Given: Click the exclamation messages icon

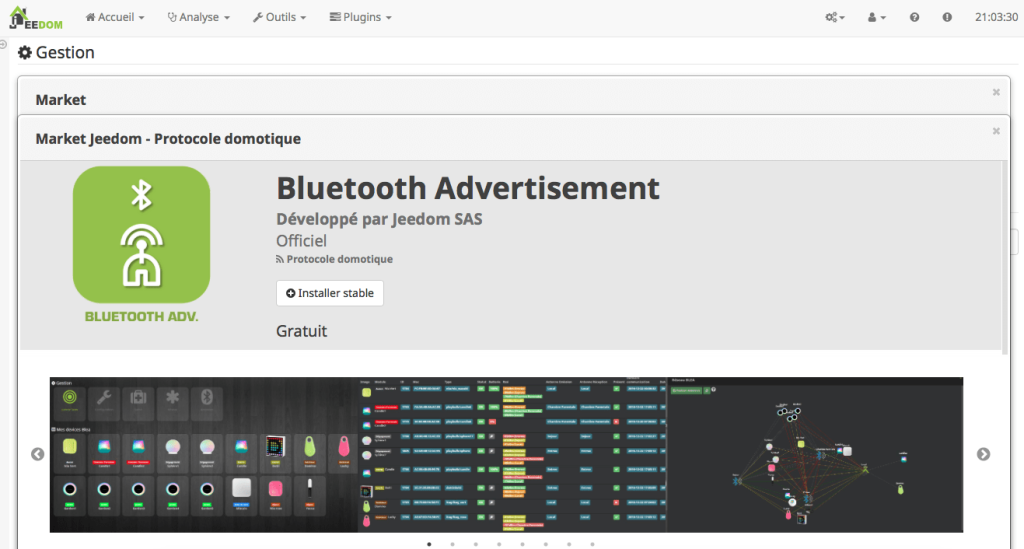Looking at the screenshot, I should click(x=947, y=18).
